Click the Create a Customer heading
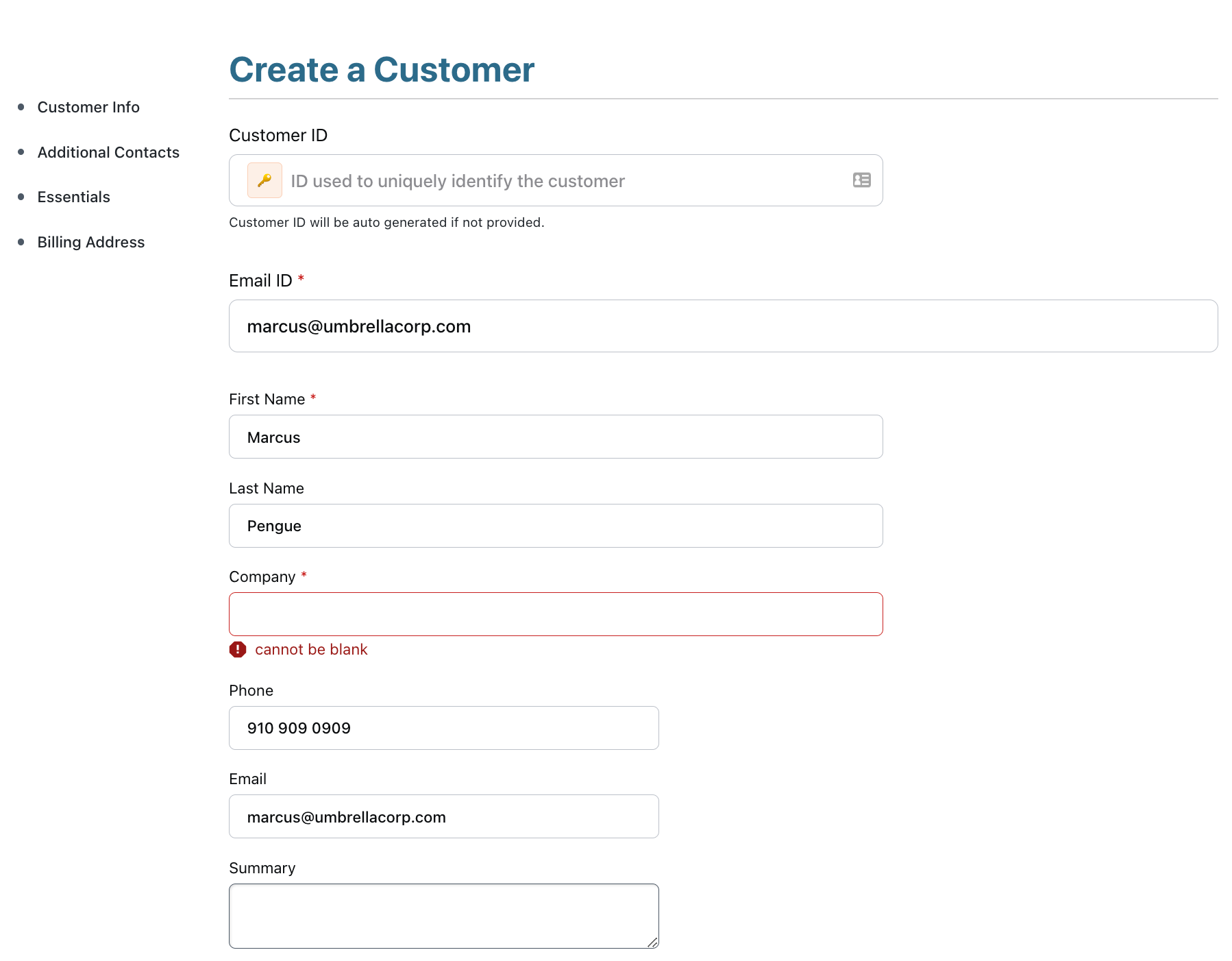Screen dimensions: 1232x961 [382, 70]
